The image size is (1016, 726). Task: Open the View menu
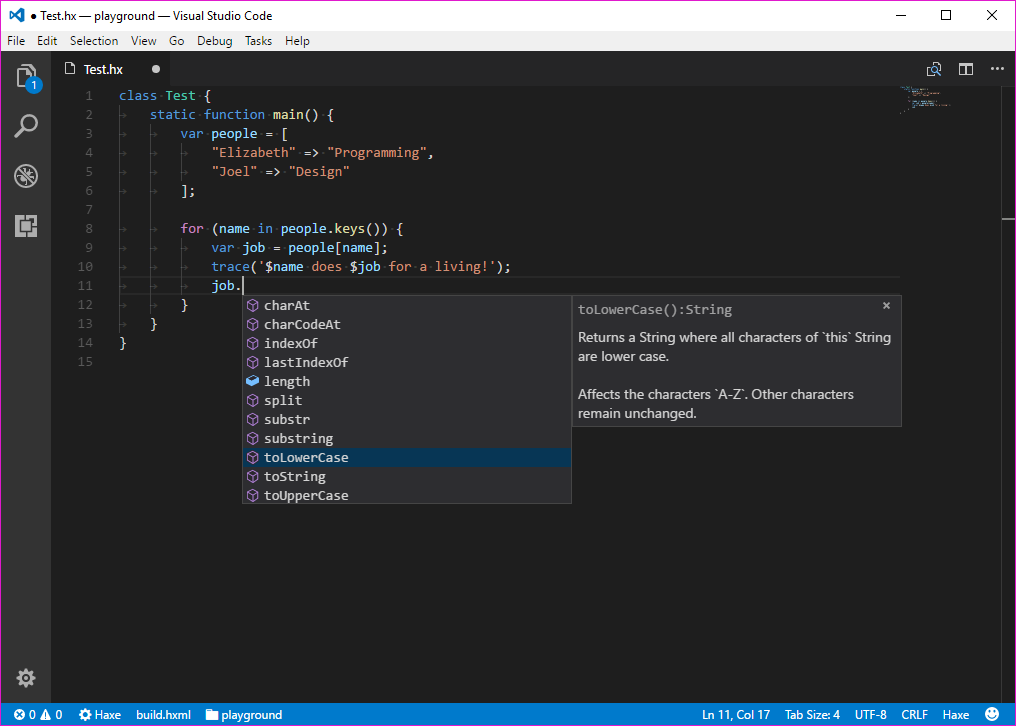tap(143, 41)
